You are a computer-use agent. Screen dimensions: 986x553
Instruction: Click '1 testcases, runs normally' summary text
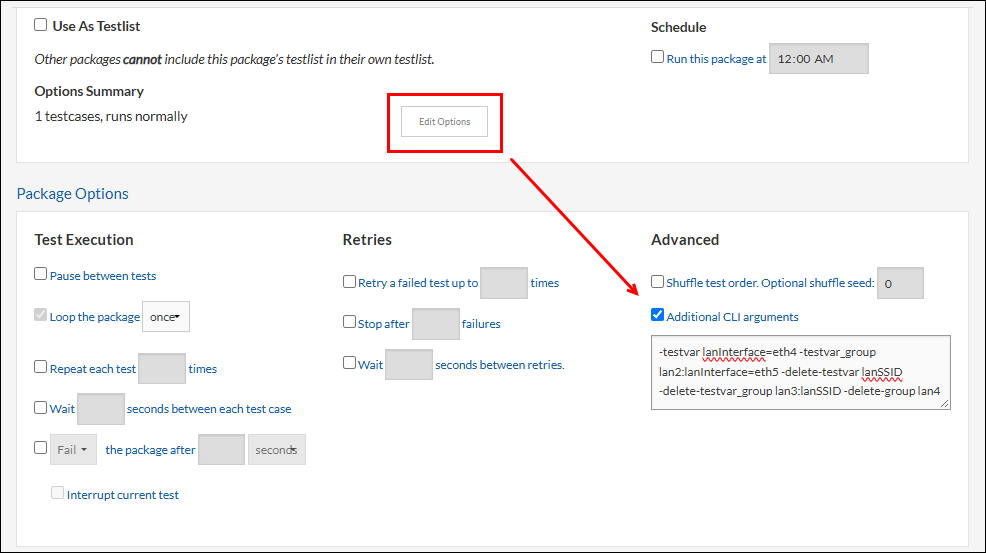pos(111,116)
